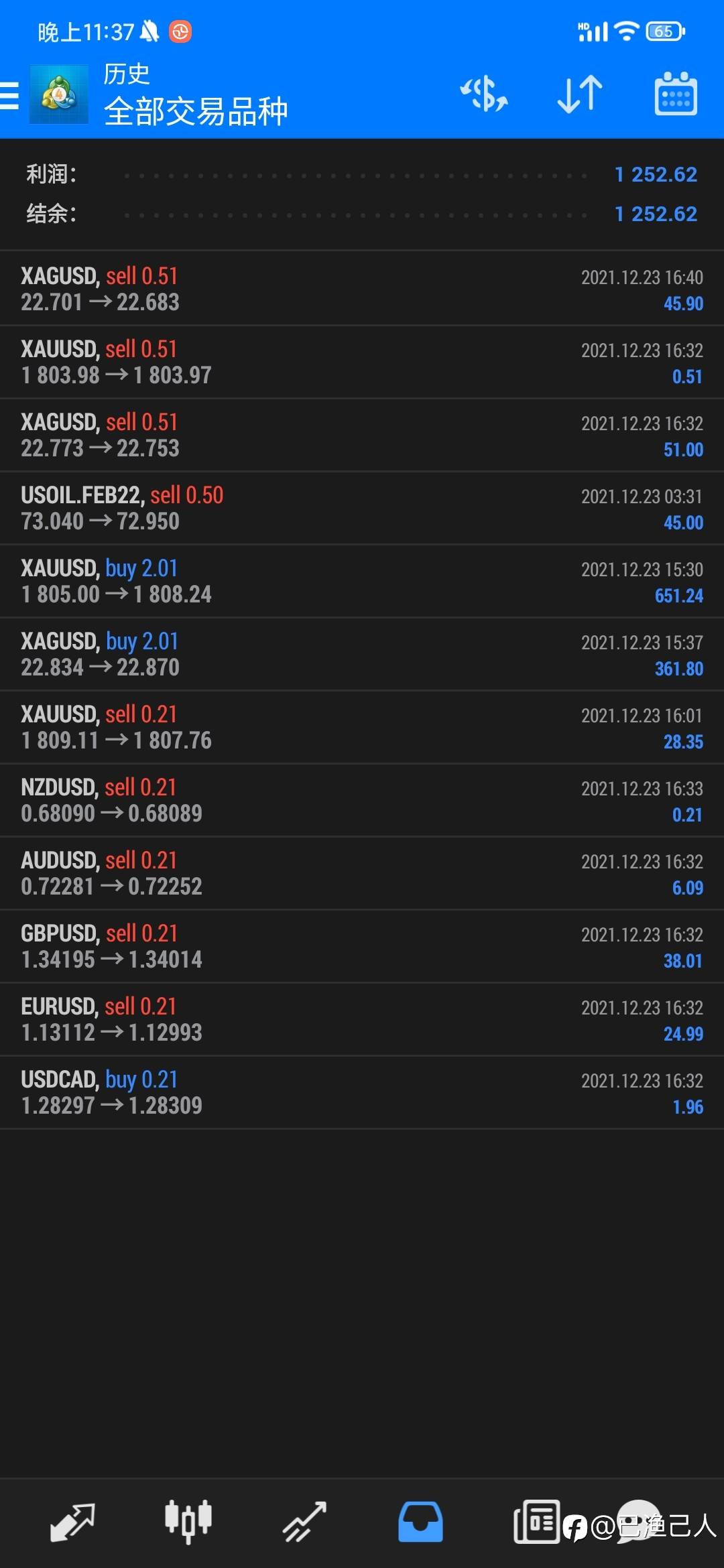Screen dimensions: 724x1568
Task: Open the sort order arrows icon
Action: [580, 94]
